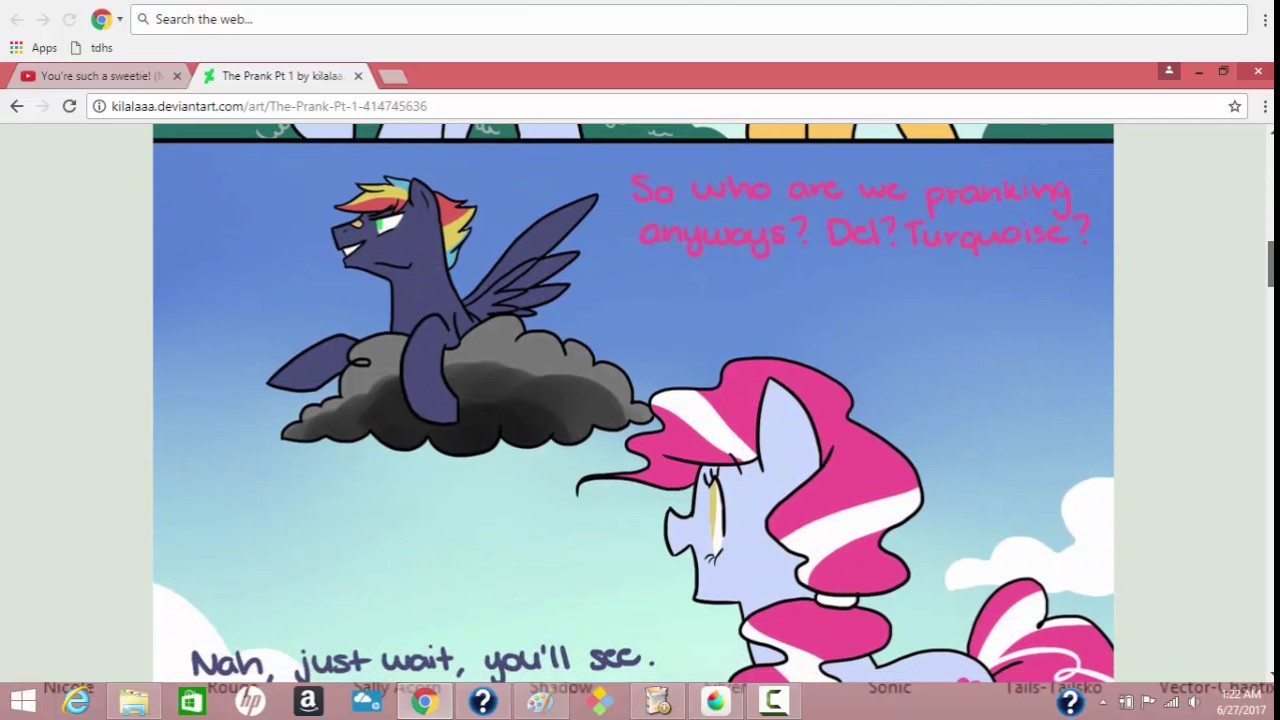Reload the DeviantArt page
Screen dimensions: 1280x720
pos(69,106)
